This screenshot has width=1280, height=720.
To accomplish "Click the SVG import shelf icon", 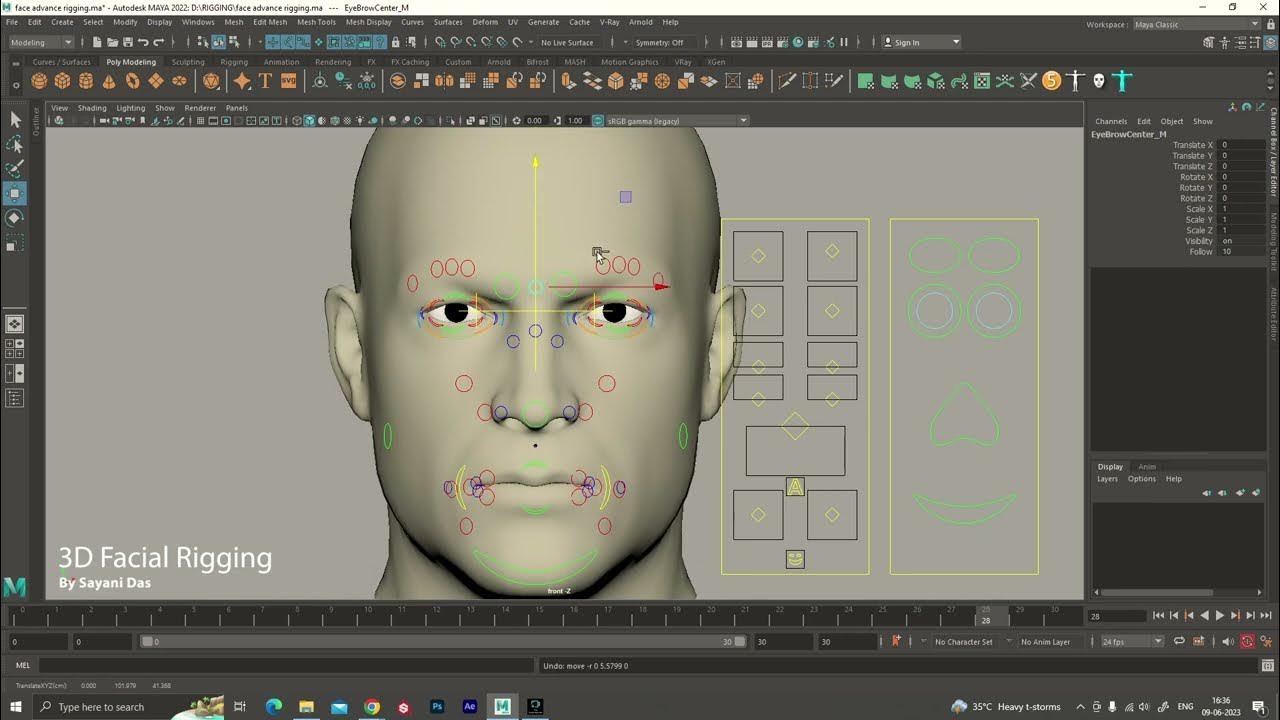I will tap(288, 81).
